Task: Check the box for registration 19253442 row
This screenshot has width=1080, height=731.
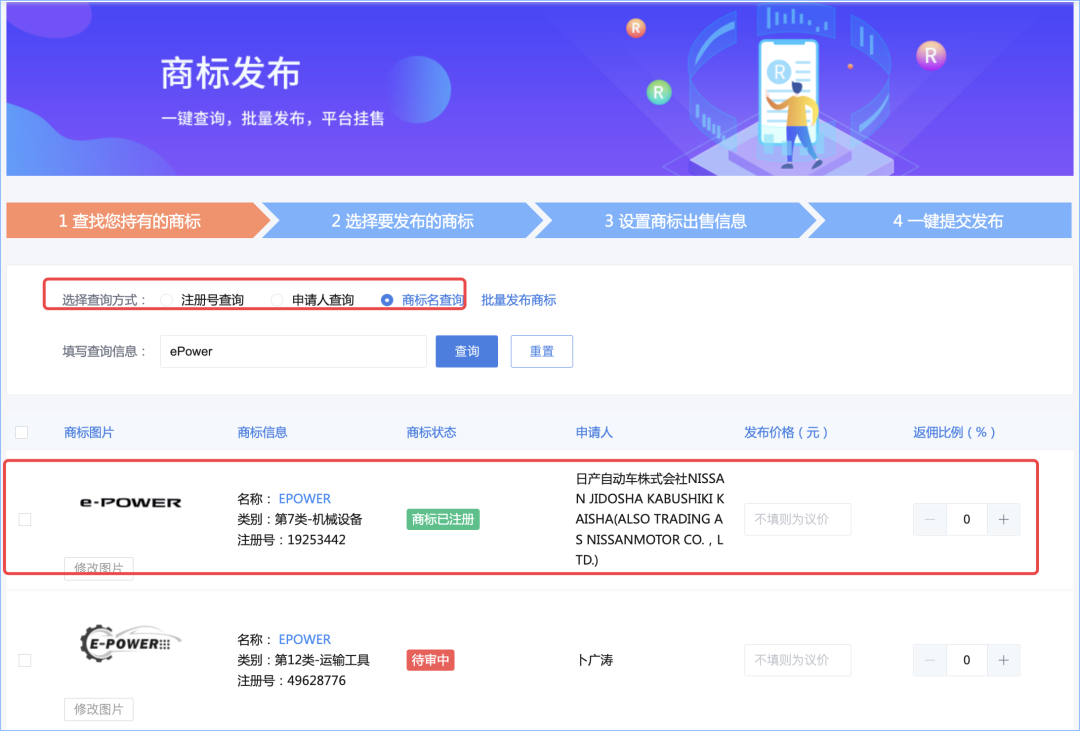Action: 25,519
